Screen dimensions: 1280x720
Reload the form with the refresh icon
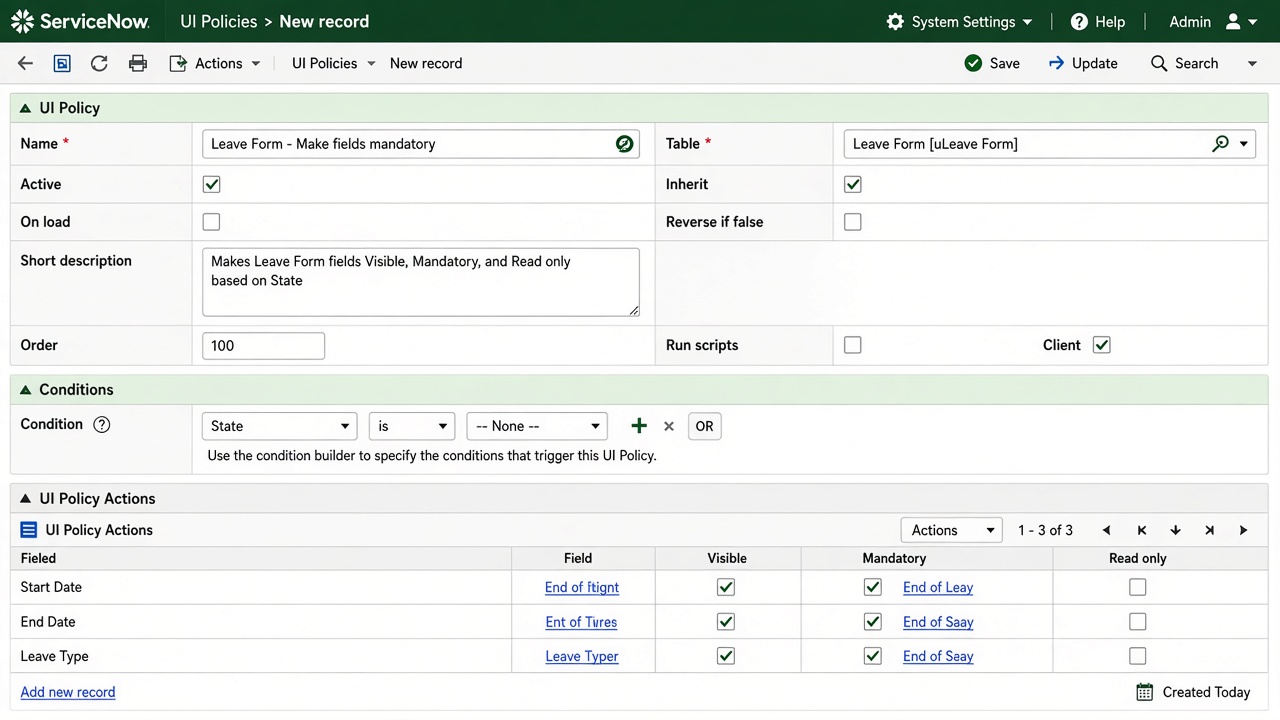point(99,63)
